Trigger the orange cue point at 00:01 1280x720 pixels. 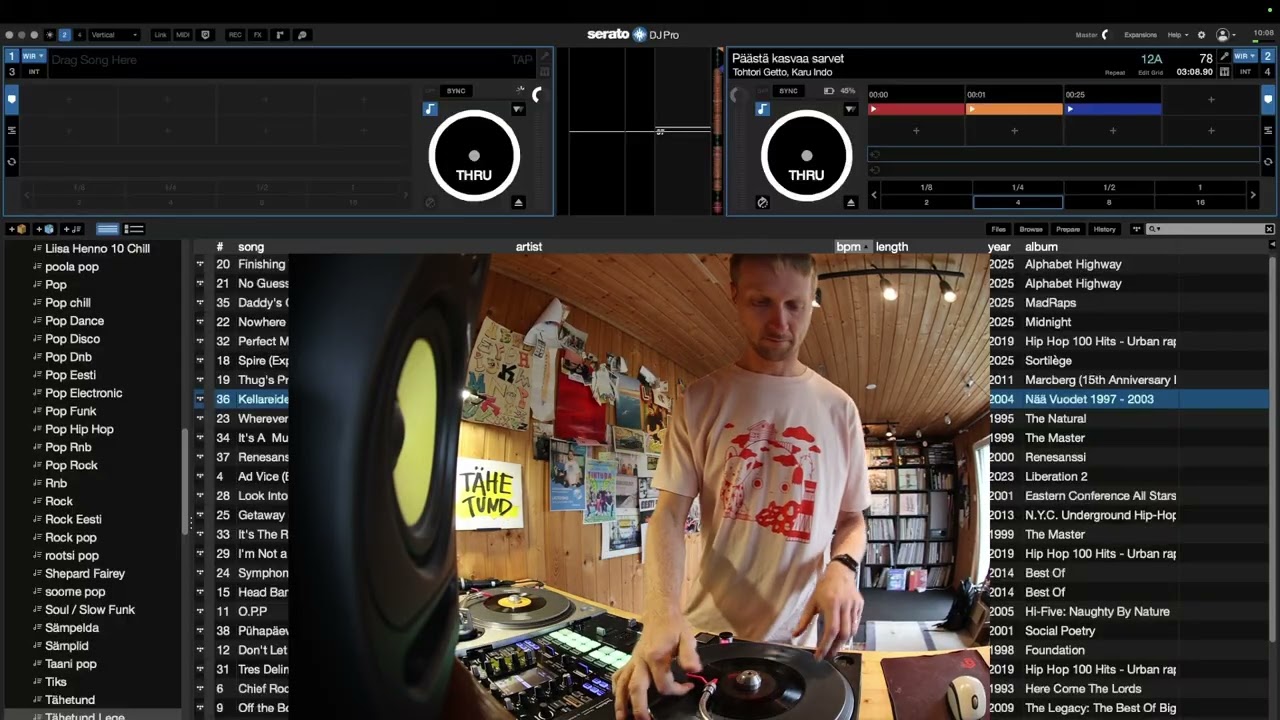click(x=1014, y=109)
